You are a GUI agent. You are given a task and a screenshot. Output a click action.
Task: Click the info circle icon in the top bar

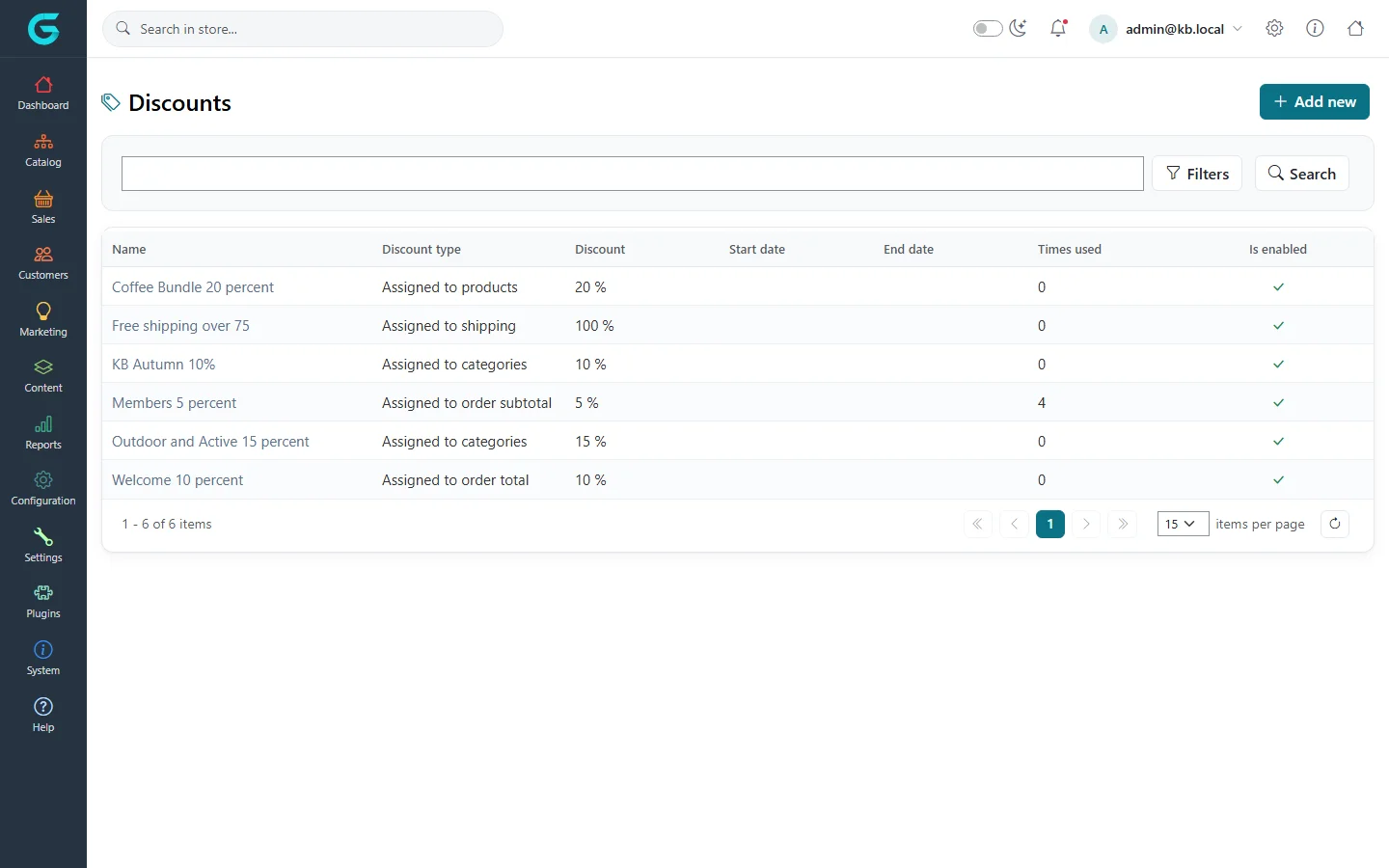coord(1315,28)
